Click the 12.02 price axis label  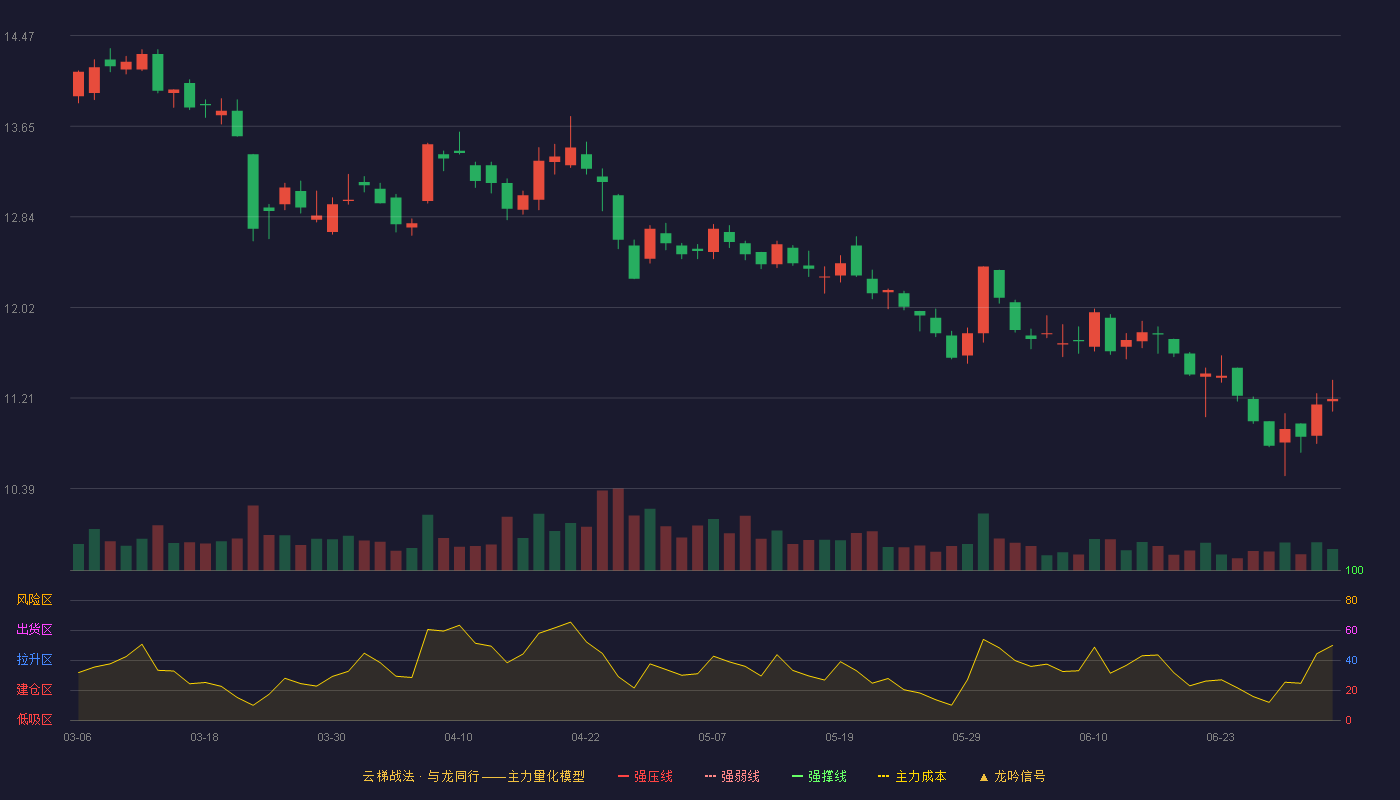(x=19, y=309)
